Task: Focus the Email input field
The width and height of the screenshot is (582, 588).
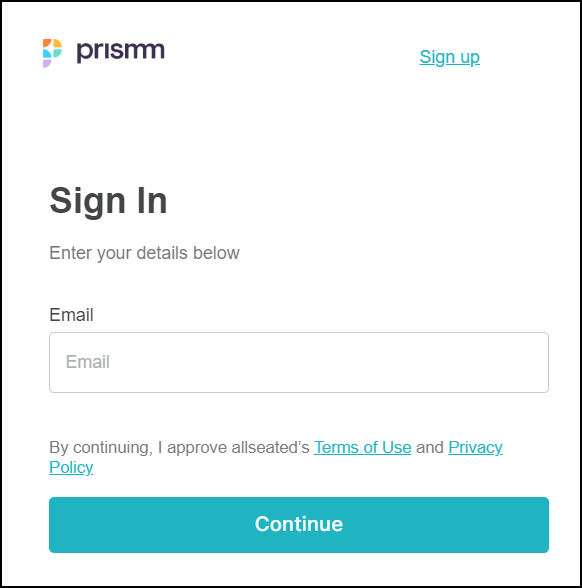Action: click(x=299, y=362)
